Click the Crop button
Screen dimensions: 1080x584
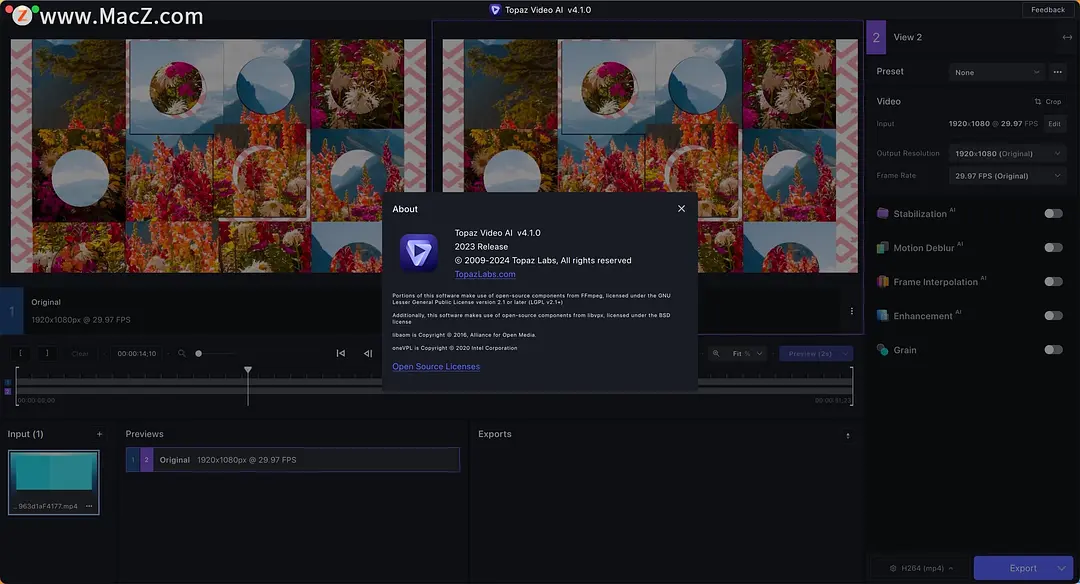point(1048,101)
